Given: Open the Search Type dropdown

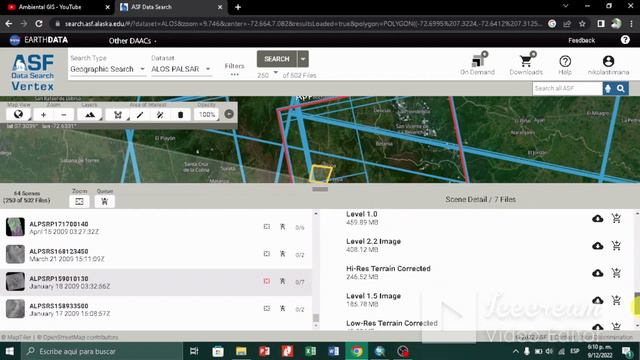Looking at the screenshot, I should (107, 69).
